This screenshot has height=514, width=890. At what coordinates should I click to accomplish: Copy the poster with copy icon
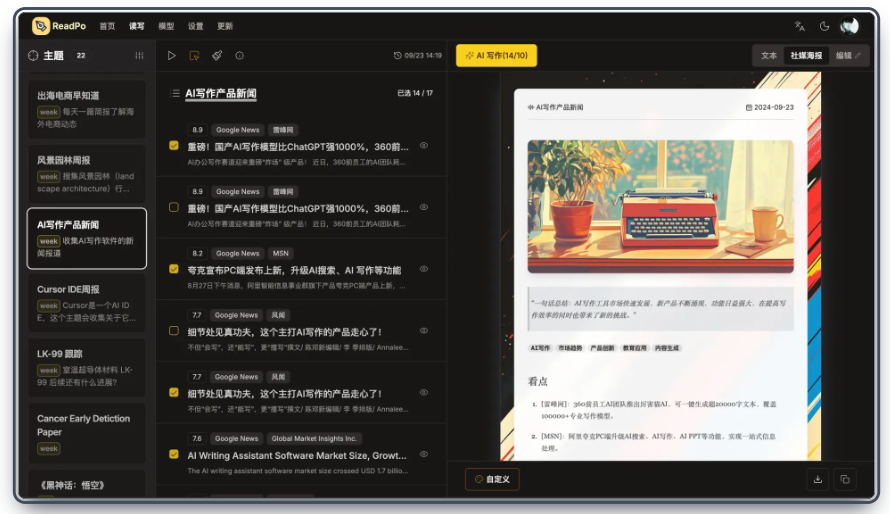pos(845,479)
